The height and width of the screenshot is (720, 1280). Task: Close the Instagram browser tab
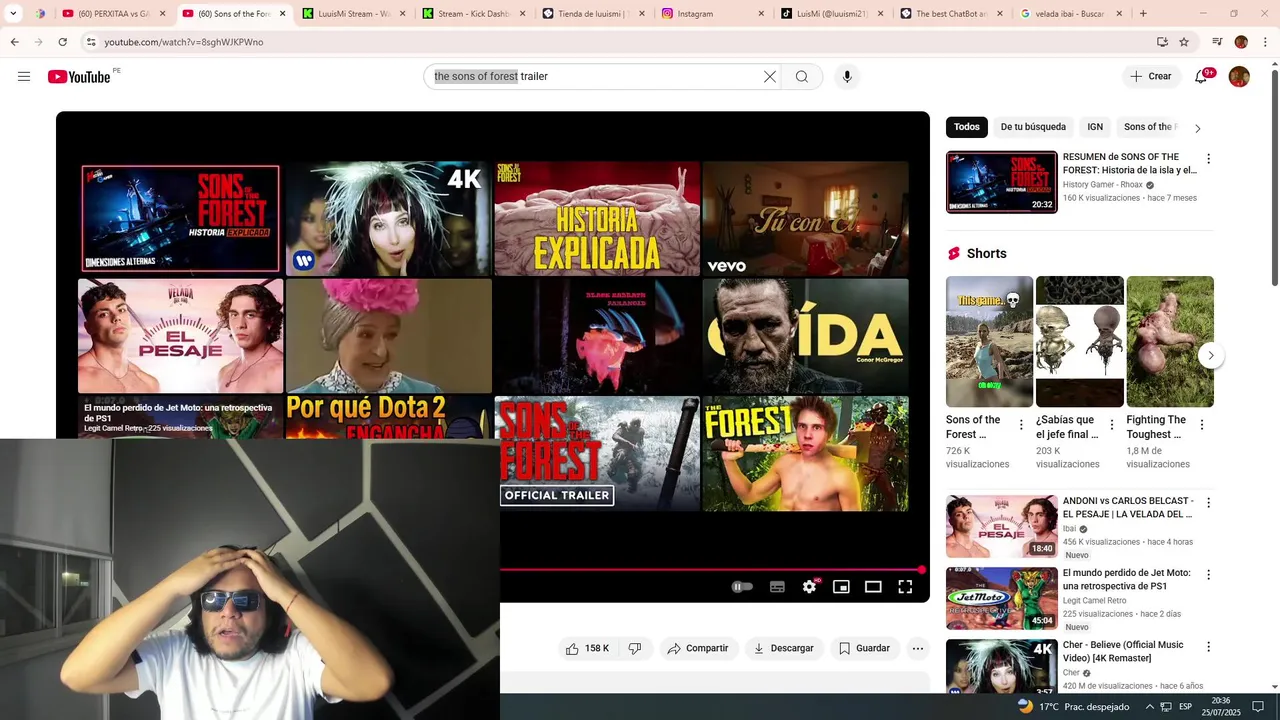tap(761, 14)
